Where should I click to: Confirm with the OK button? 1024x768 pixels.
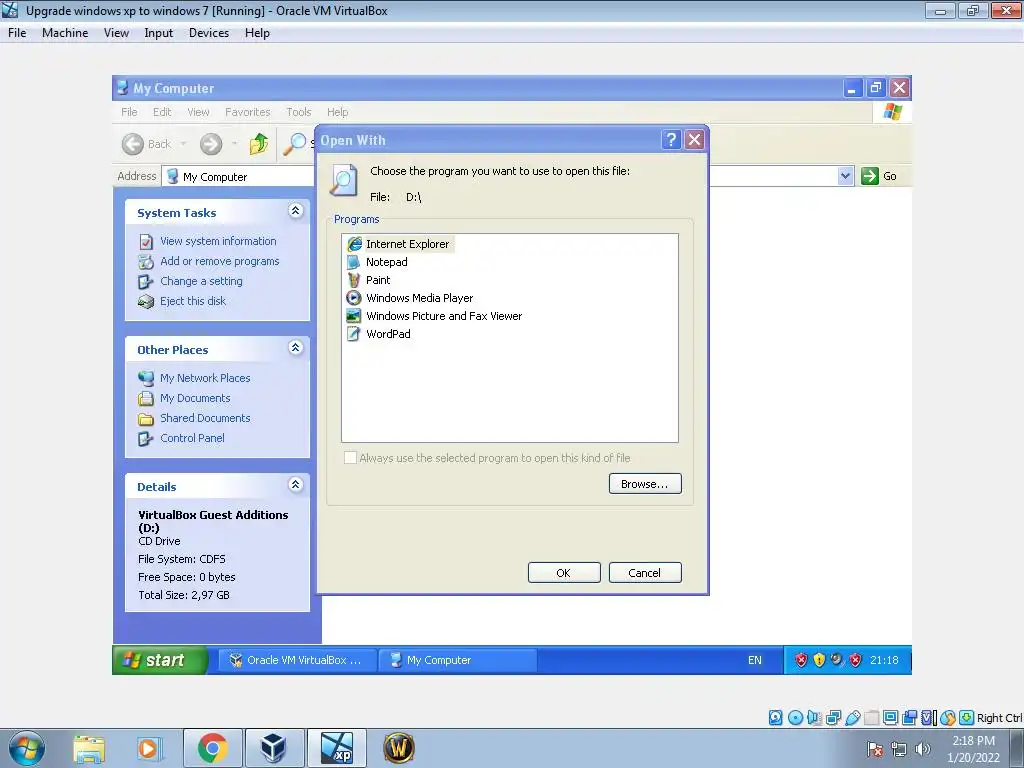(564, 573)
